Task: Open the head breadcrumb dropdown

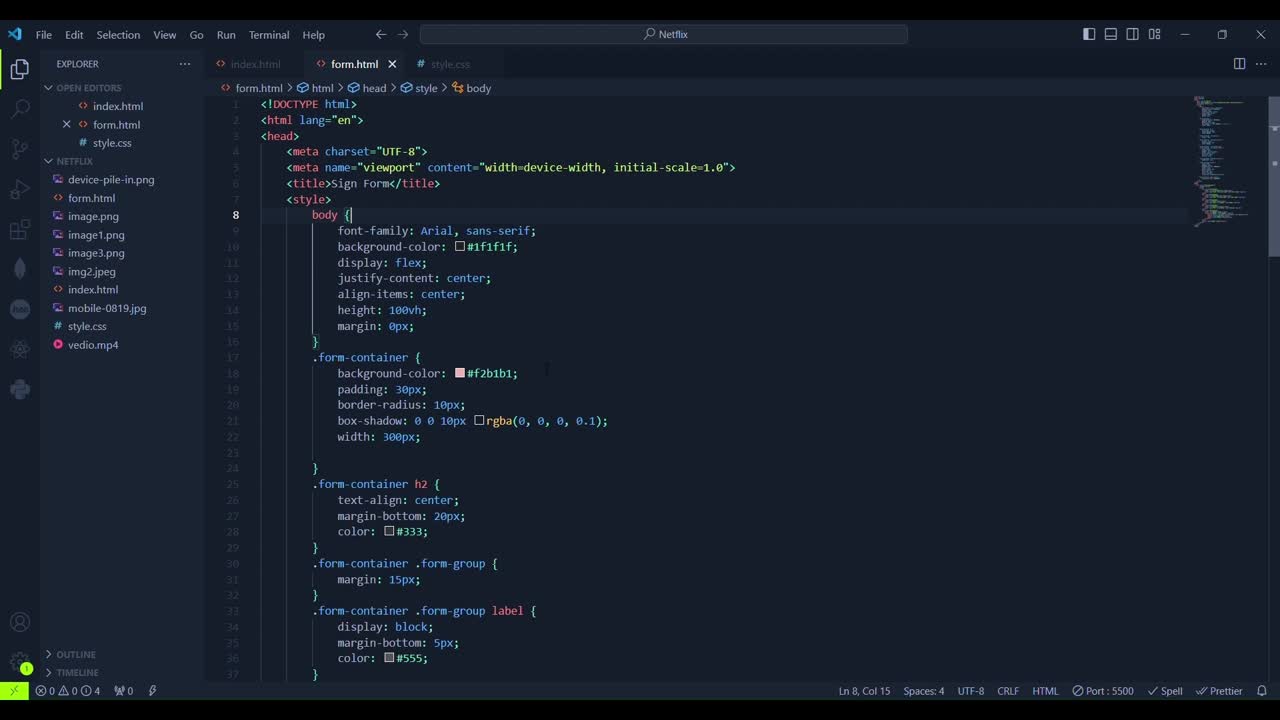Action: pyautogui.click(x=367, y=88)
